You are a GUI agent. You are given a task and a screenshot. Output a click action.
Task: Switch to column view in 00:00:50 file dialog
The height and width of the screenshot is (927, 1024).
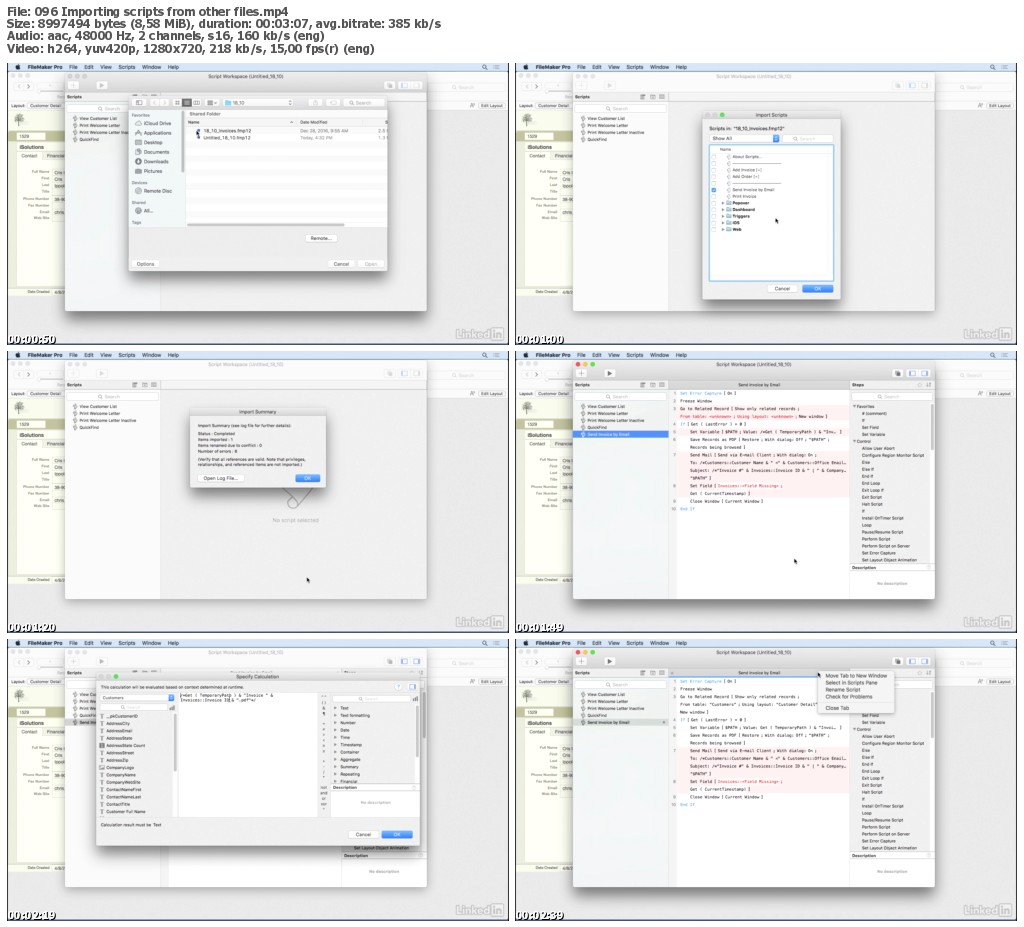pyautogui.click(x=197, y=103)
